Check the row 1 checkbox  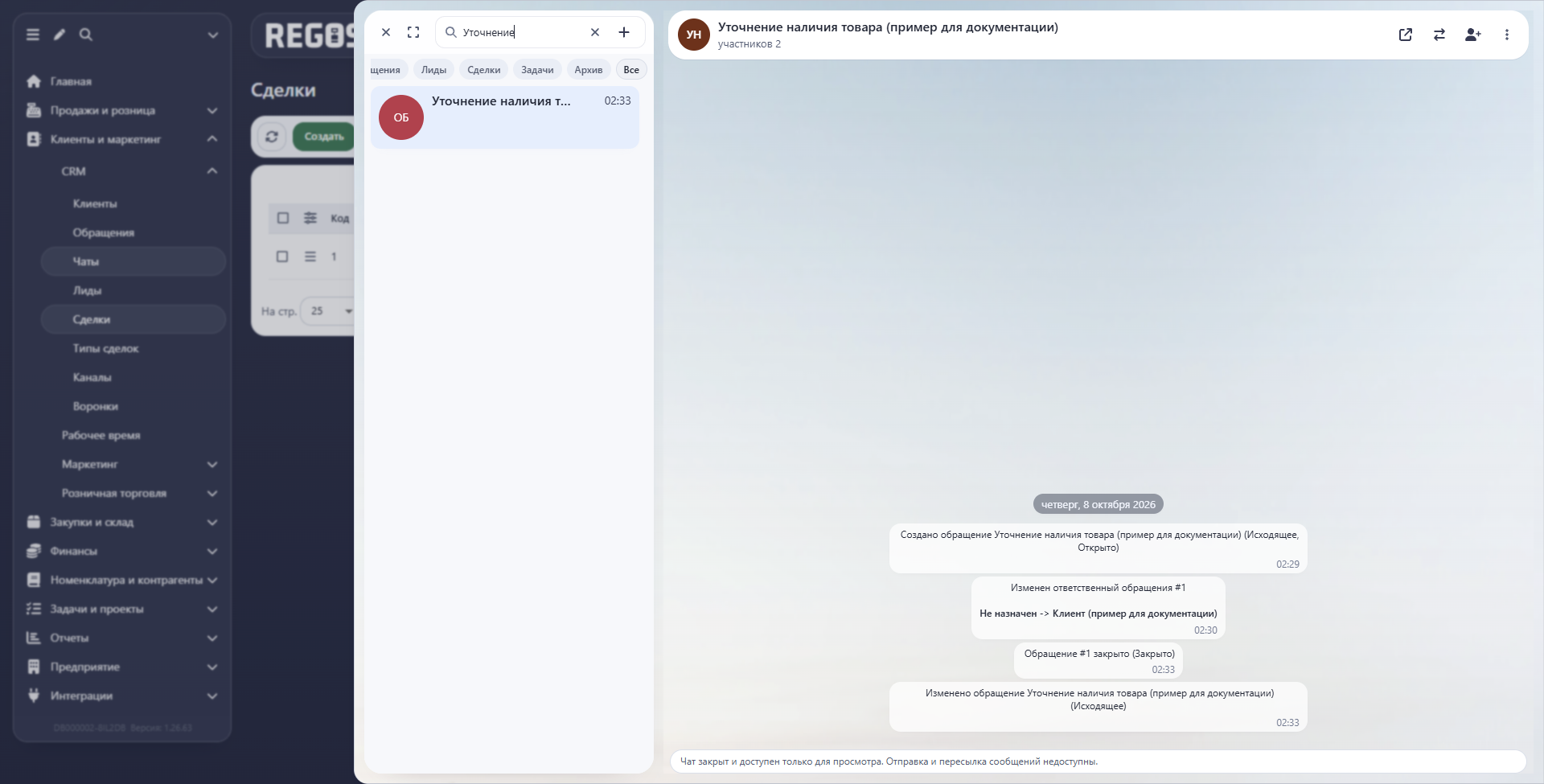[282, 257]
